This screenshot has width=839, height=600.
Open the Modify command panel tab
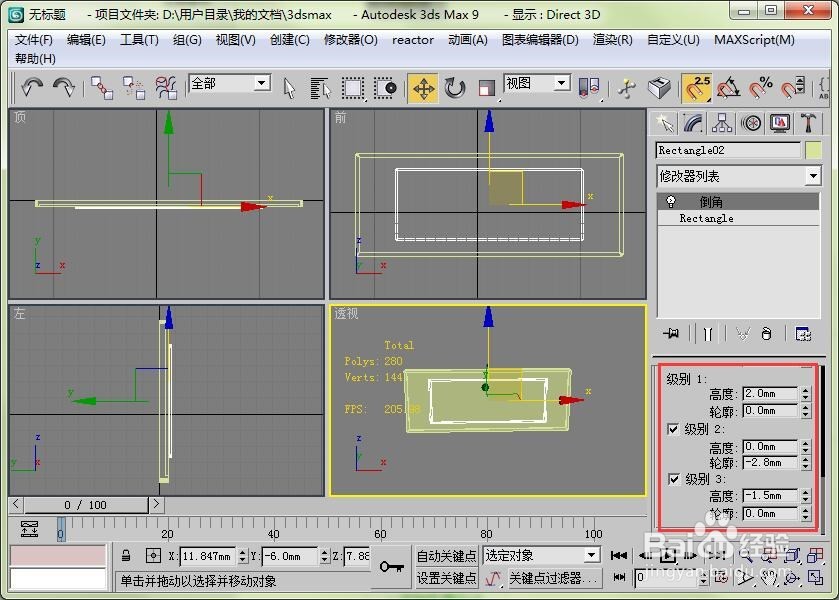click(x=693, y=124)
